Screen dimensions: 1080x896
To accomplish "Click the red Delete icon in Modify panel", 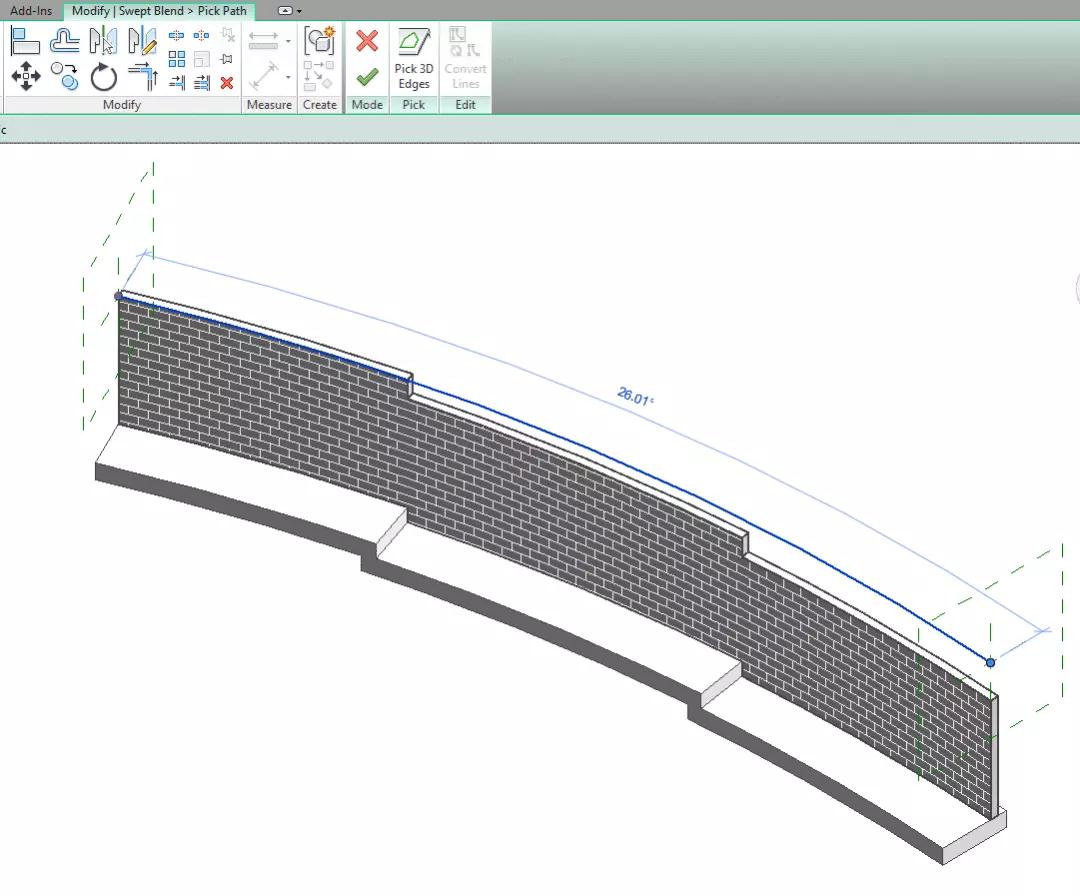I will point(227,83).
